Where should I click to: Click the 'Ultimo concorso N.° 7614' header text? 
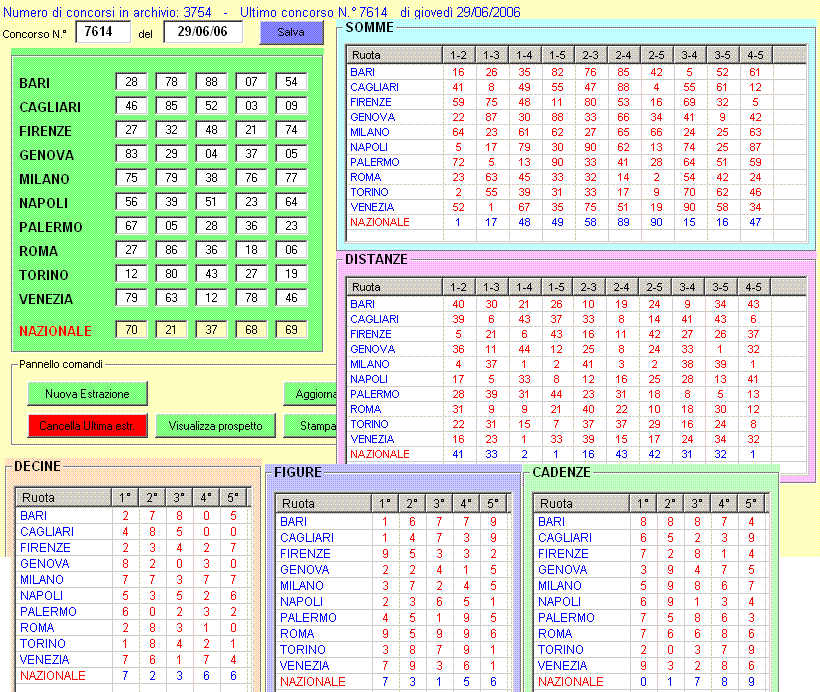tap(314, 12)
